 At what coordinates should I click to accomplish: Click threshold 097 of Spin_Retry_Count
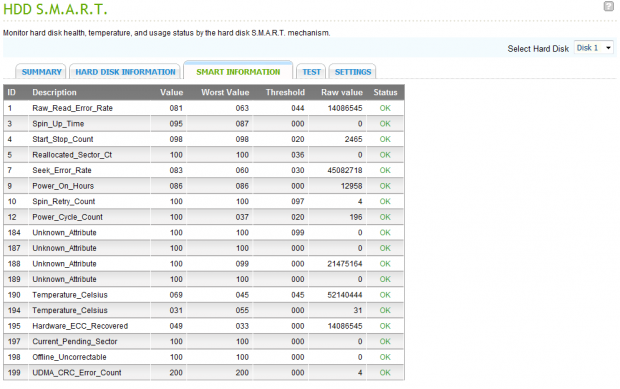[298, 202]
